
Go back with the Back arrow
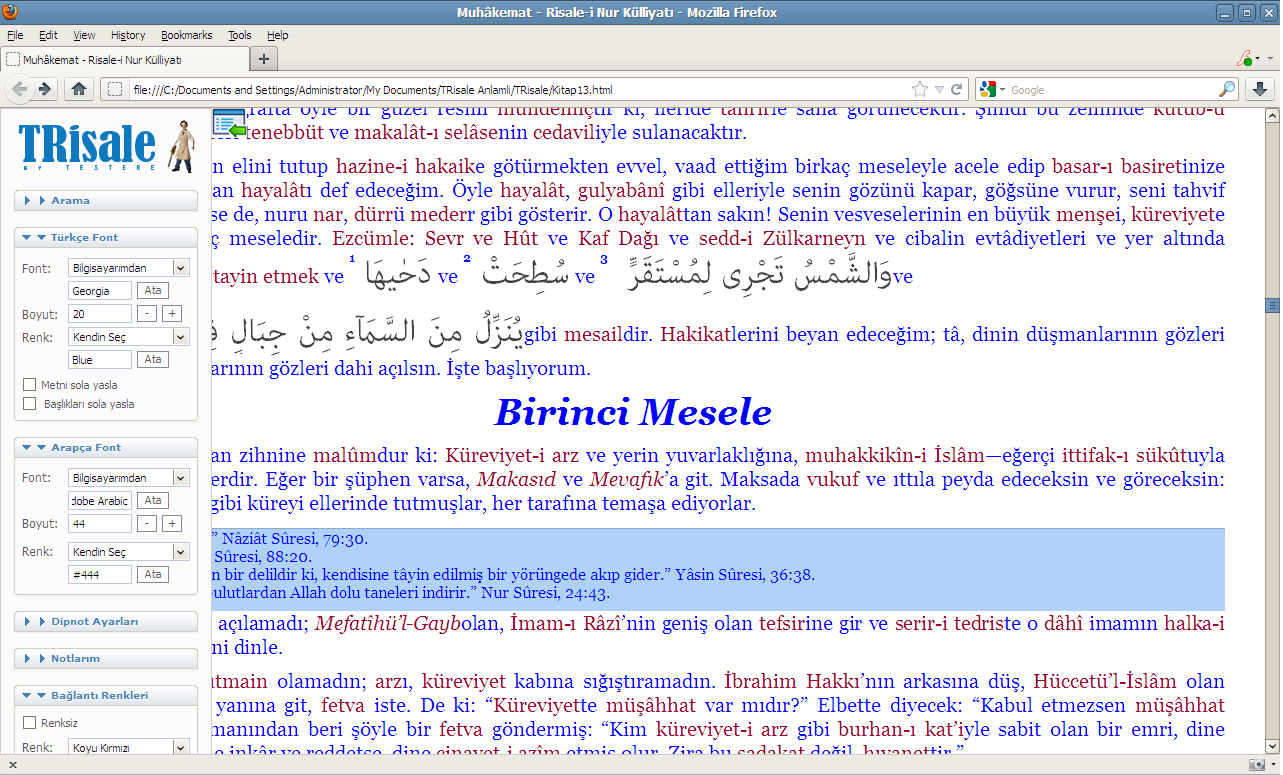(20, 89)
